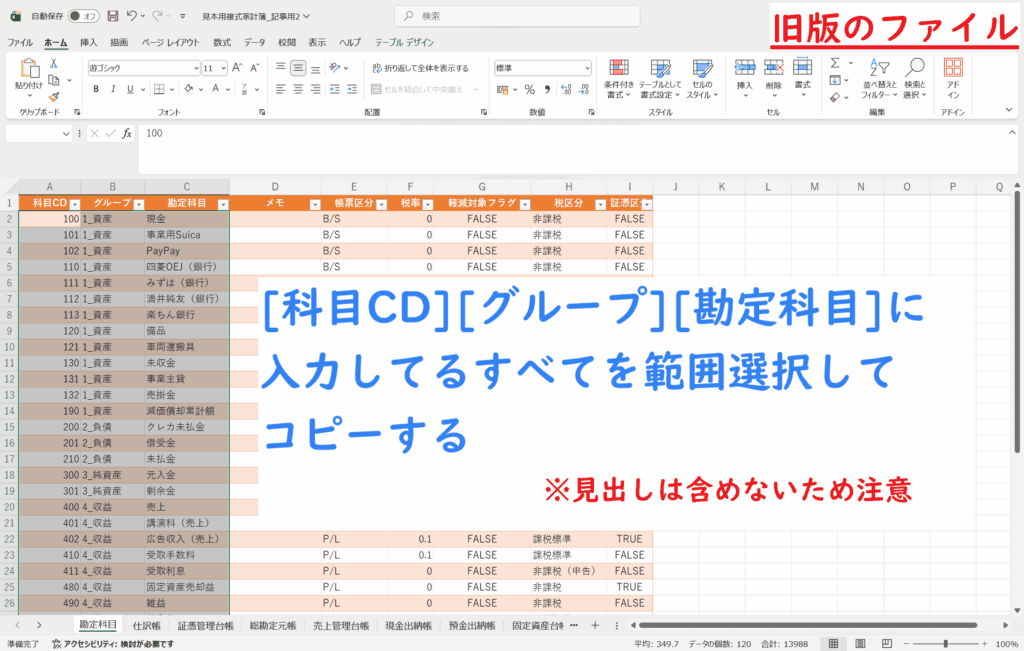
Task: Open the 科目CD column filter dropdown
Action: pyautogui.click(x=72, y=203)
